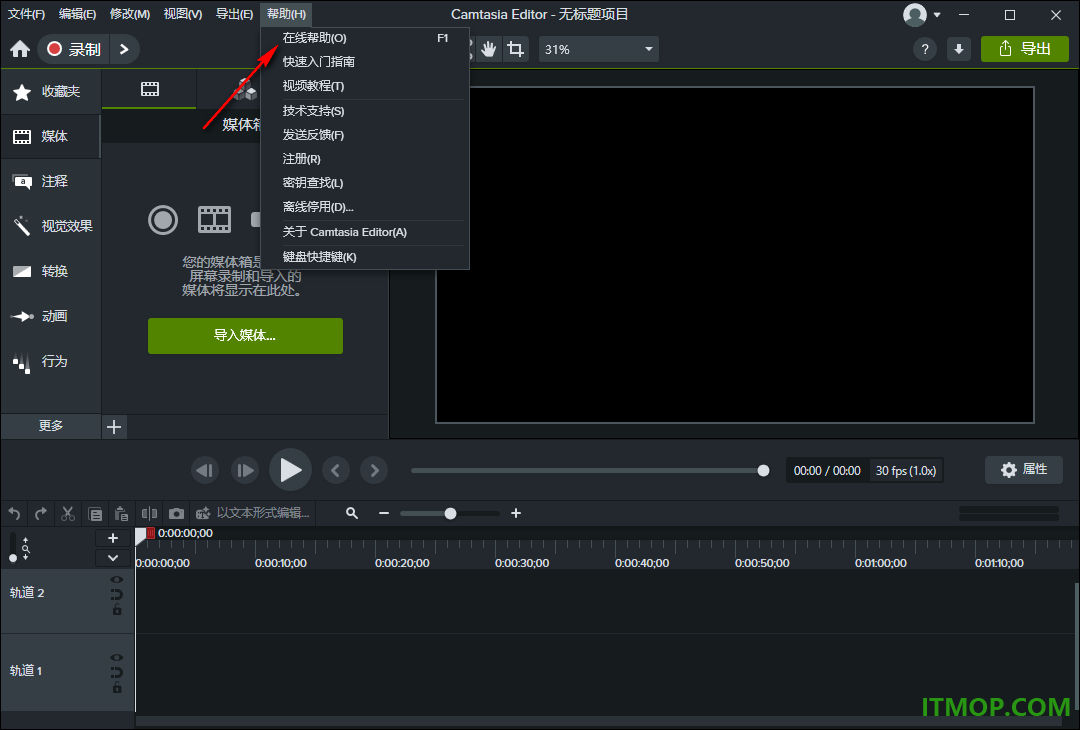The height and width of the screenshot is (730, 1080).
Task: Open the 文件(F) menu
Action: pos(26,14)
